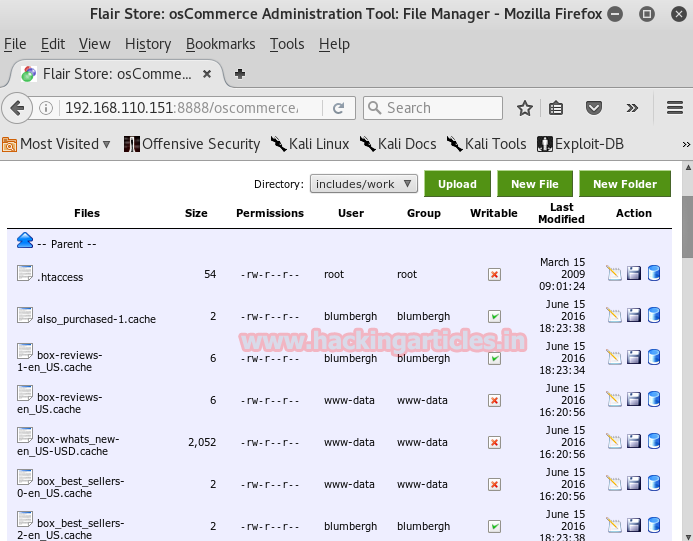Viewport: 693px width, 541px height.
Task: Focus the Search box
Action: (433, 108)
